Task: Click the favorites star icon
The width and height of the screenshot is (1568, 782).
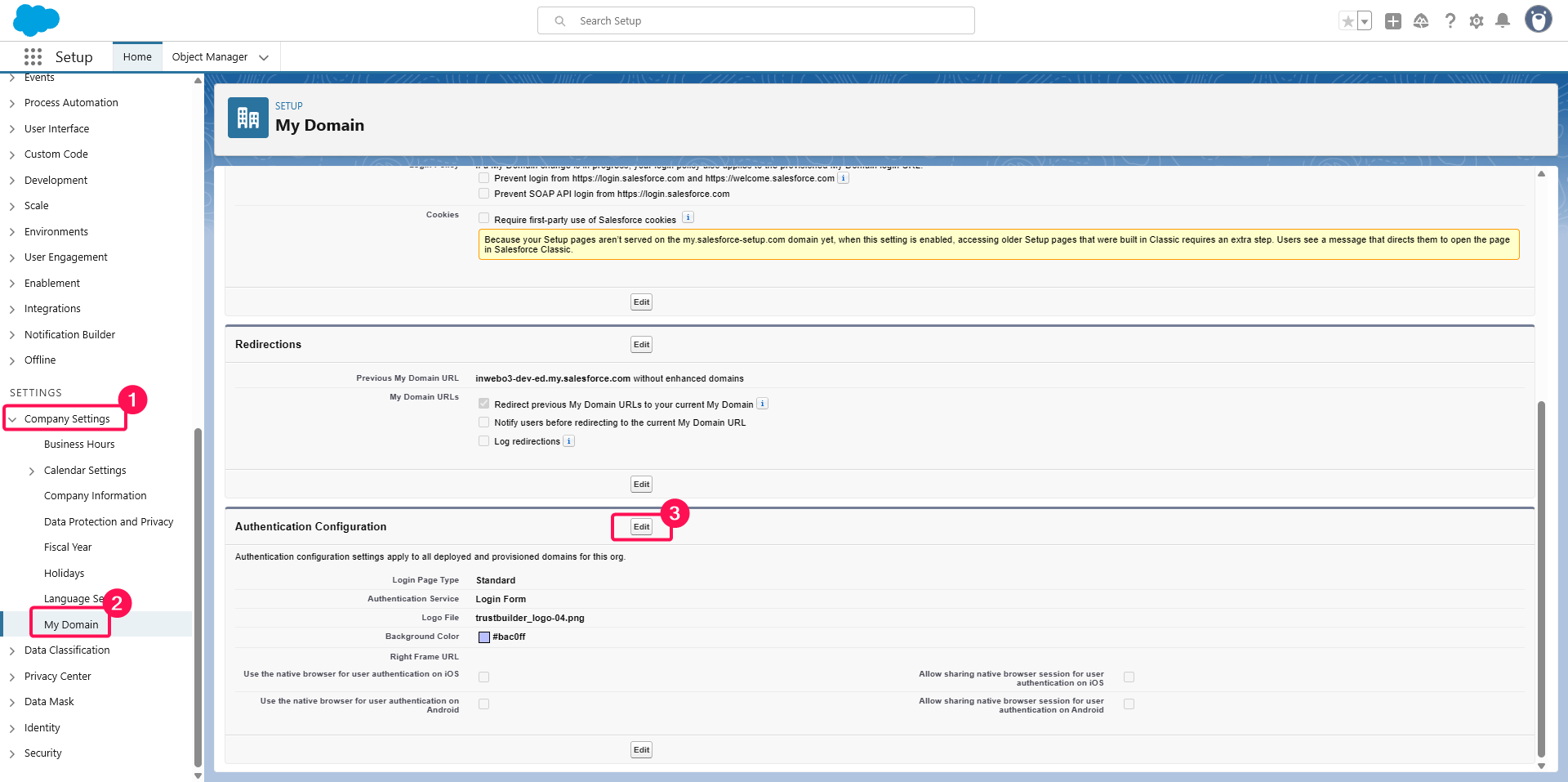Action: point(1347,21)
